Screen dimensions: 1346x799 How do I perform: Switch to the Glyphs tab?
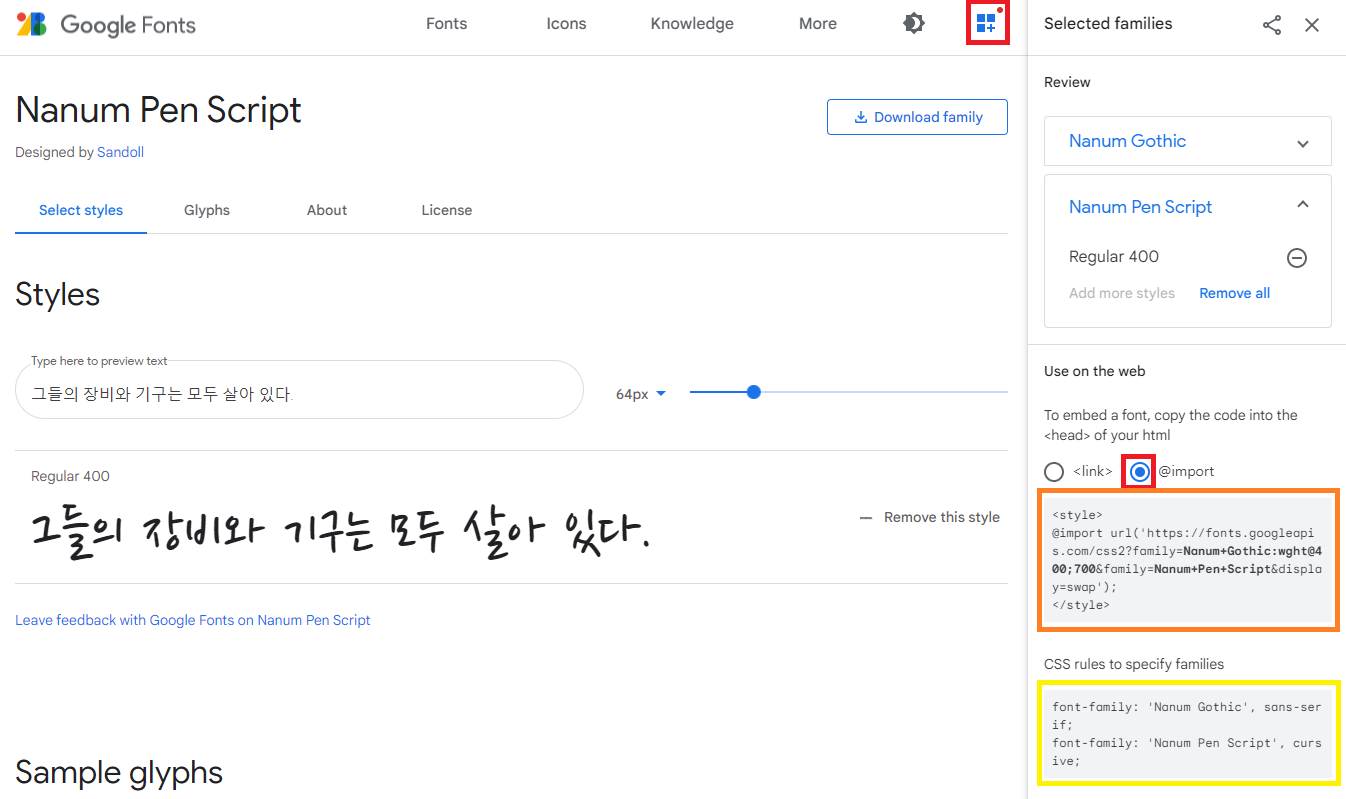[x=207, y=210]
